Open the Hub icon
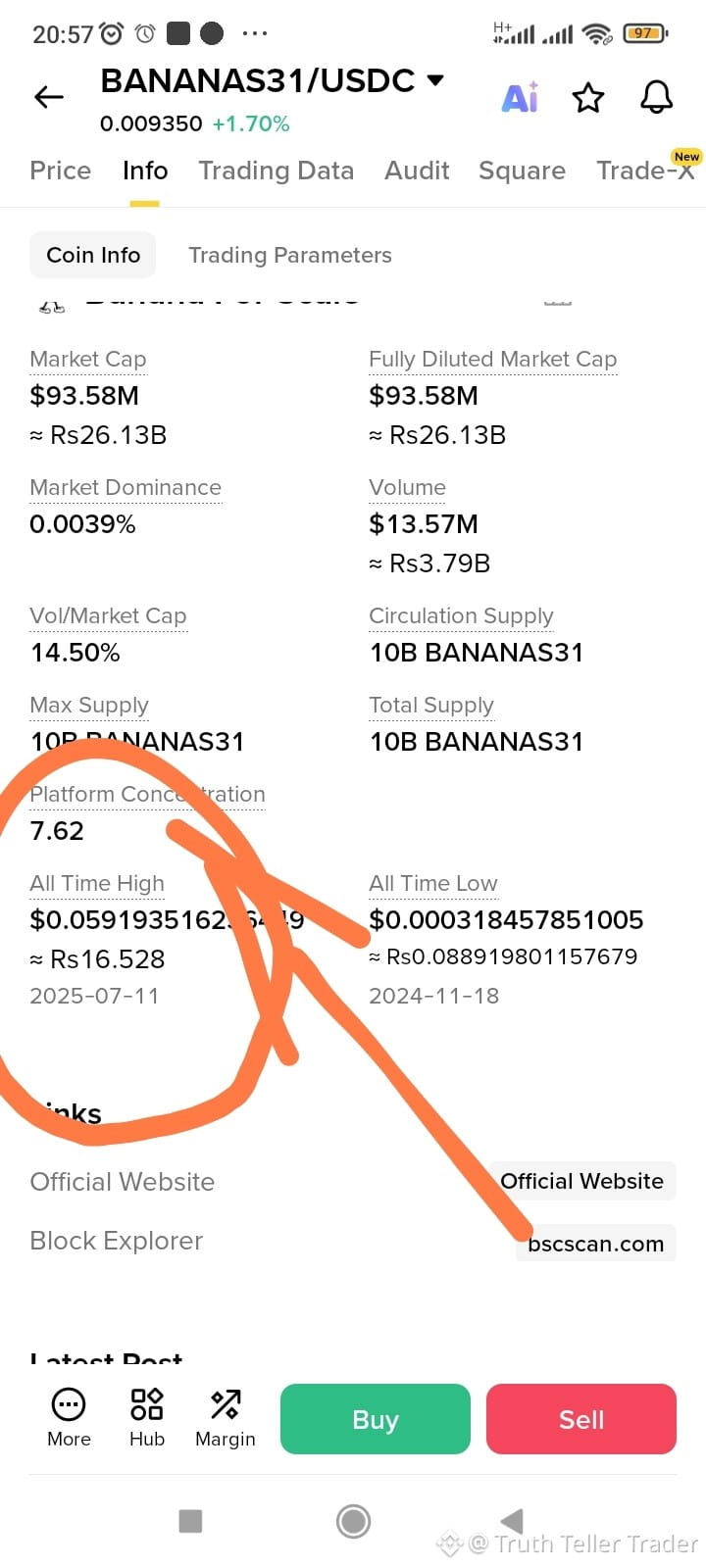The image size is (706, 1568). pyautogui.click(x=147, y=1416)
